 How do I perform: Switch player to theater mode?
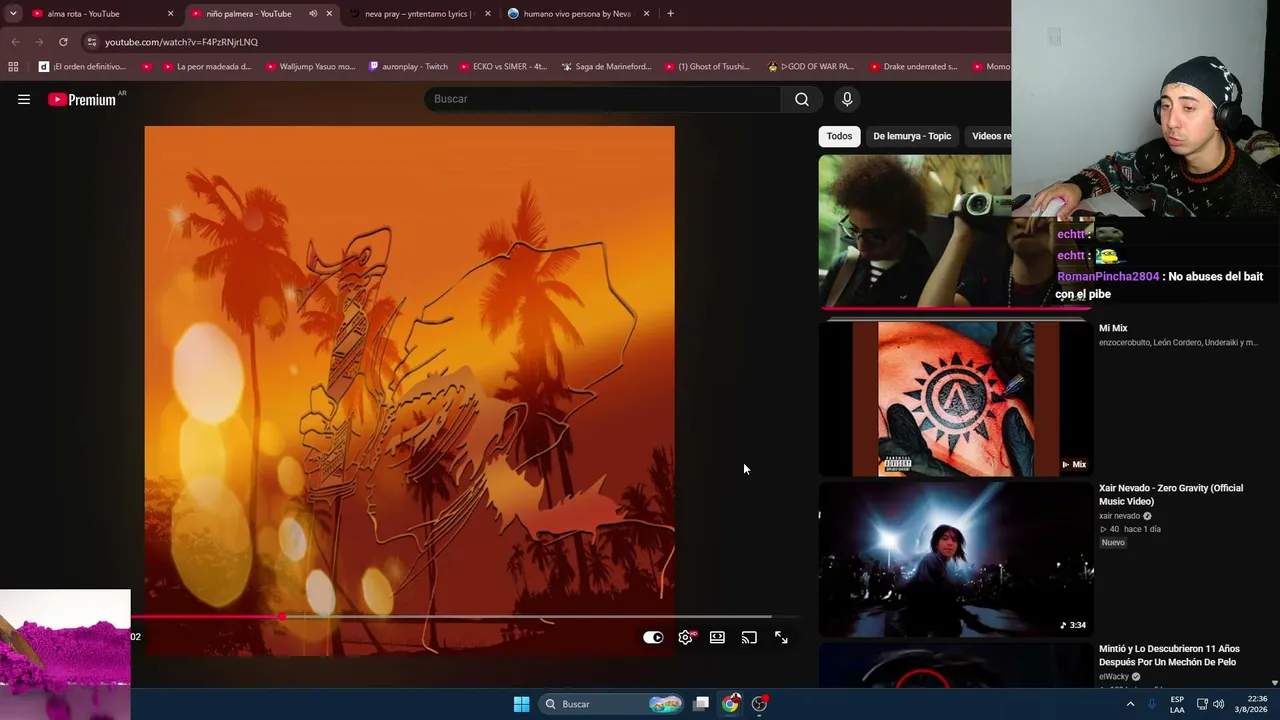coord(717,637)
